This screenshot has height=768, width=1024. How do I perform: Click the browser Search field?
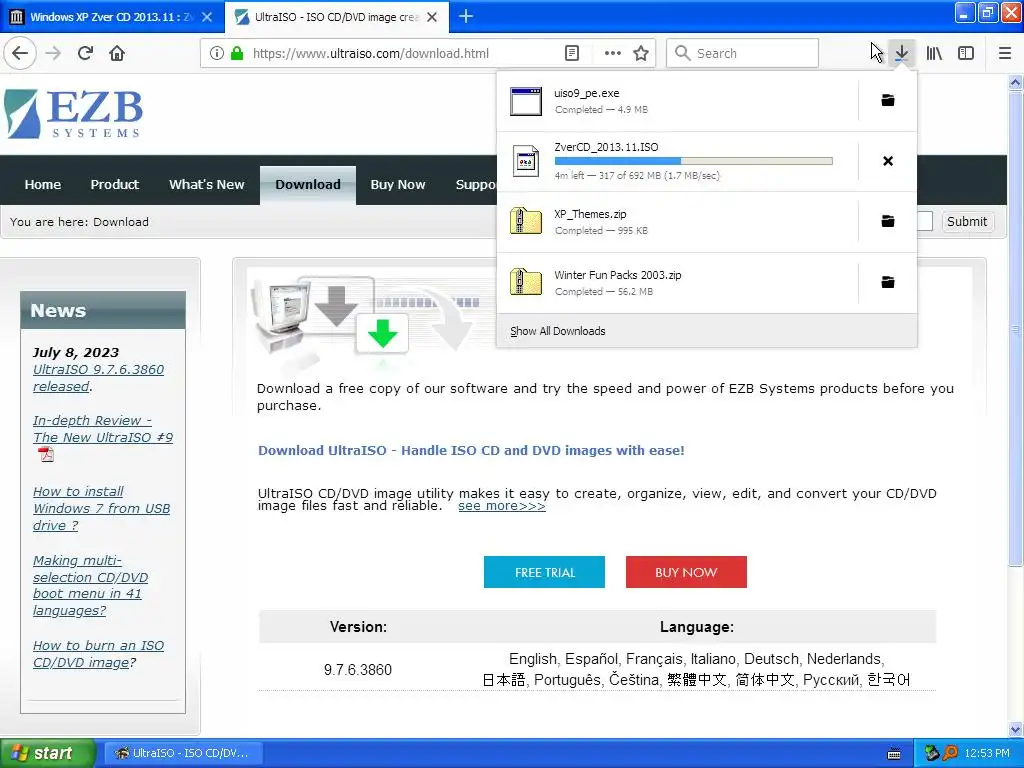click(743, 53)
